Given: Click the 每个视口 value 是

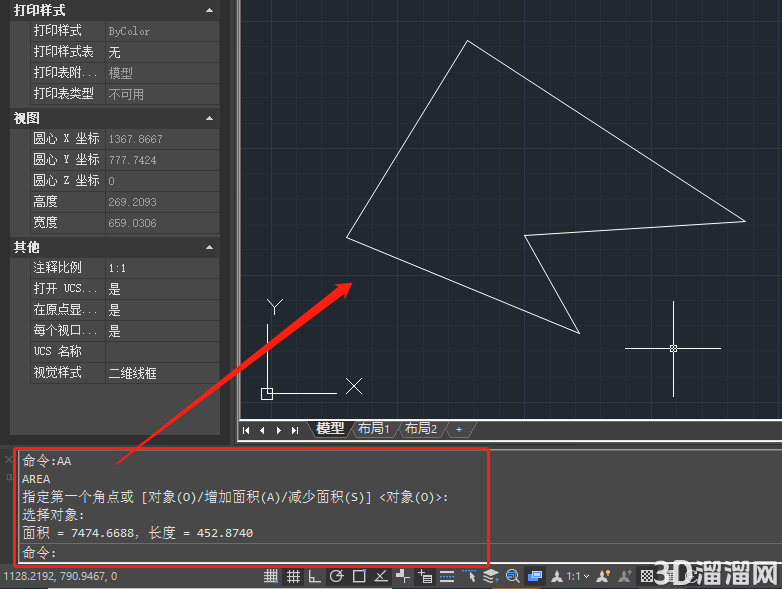Looking at the screenshot, I should tap(162, 331).
